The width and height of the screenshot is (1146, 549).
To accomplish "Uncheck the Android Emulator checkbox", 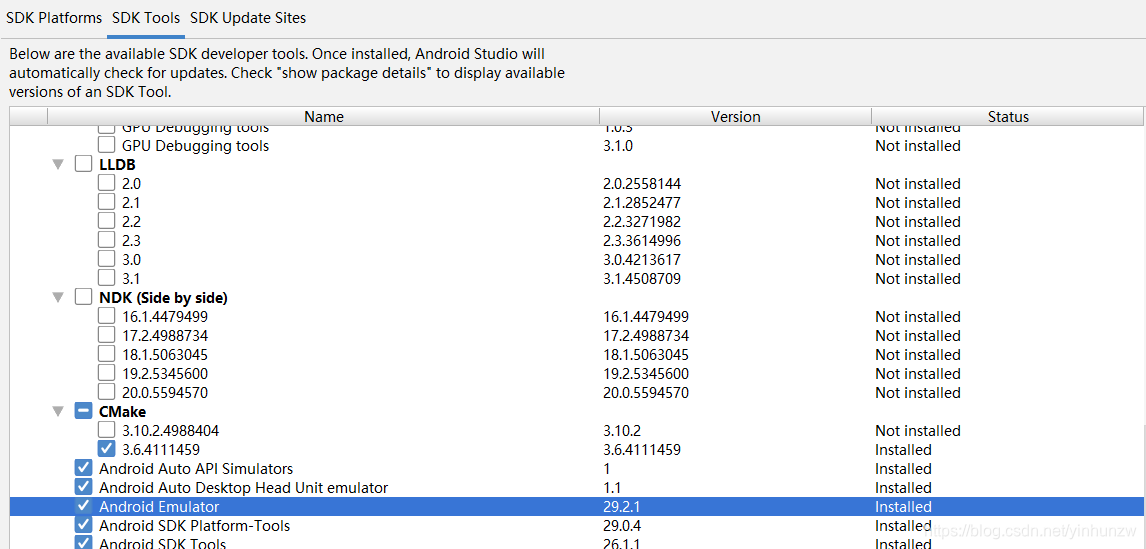I will (x=83, y=506).
